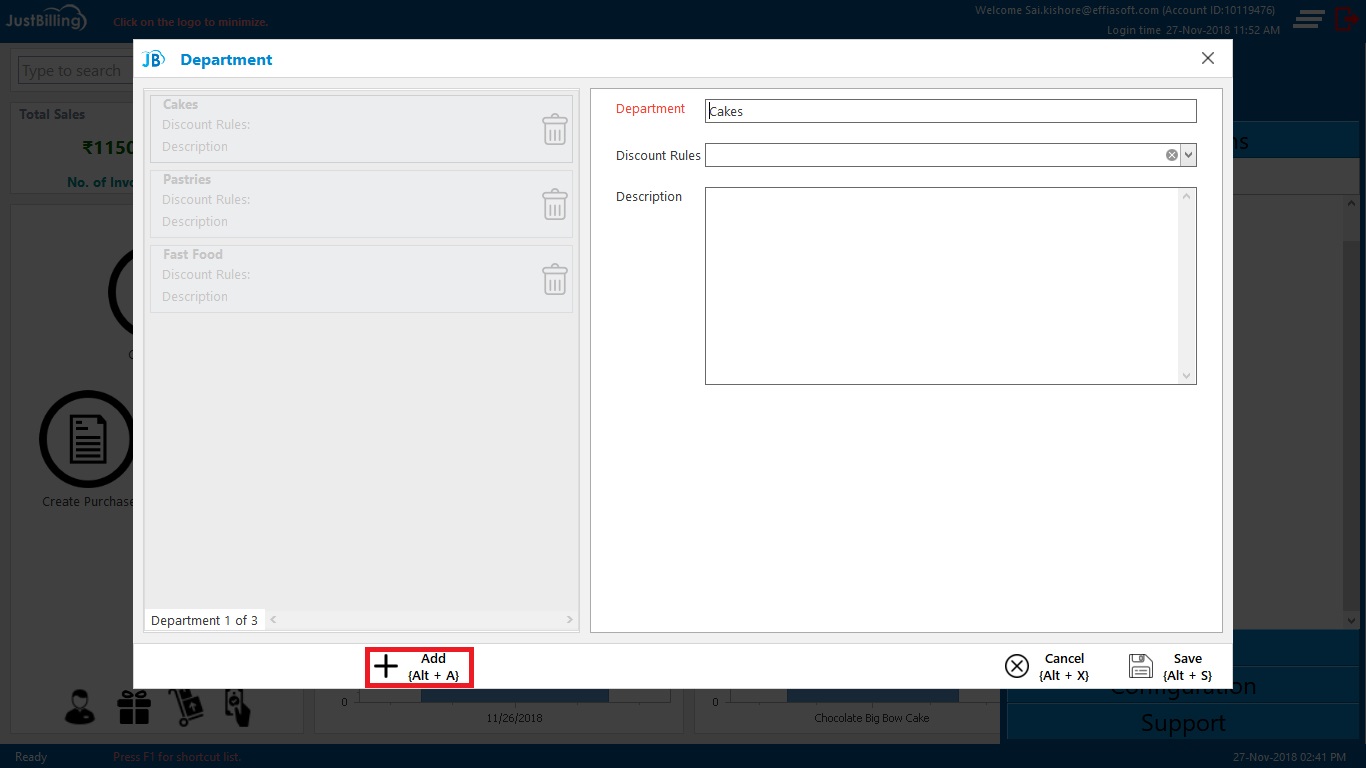Click Cancel (Alt + X) button
This screenshot has height=768, width=1366.
tap(1048, 667)
